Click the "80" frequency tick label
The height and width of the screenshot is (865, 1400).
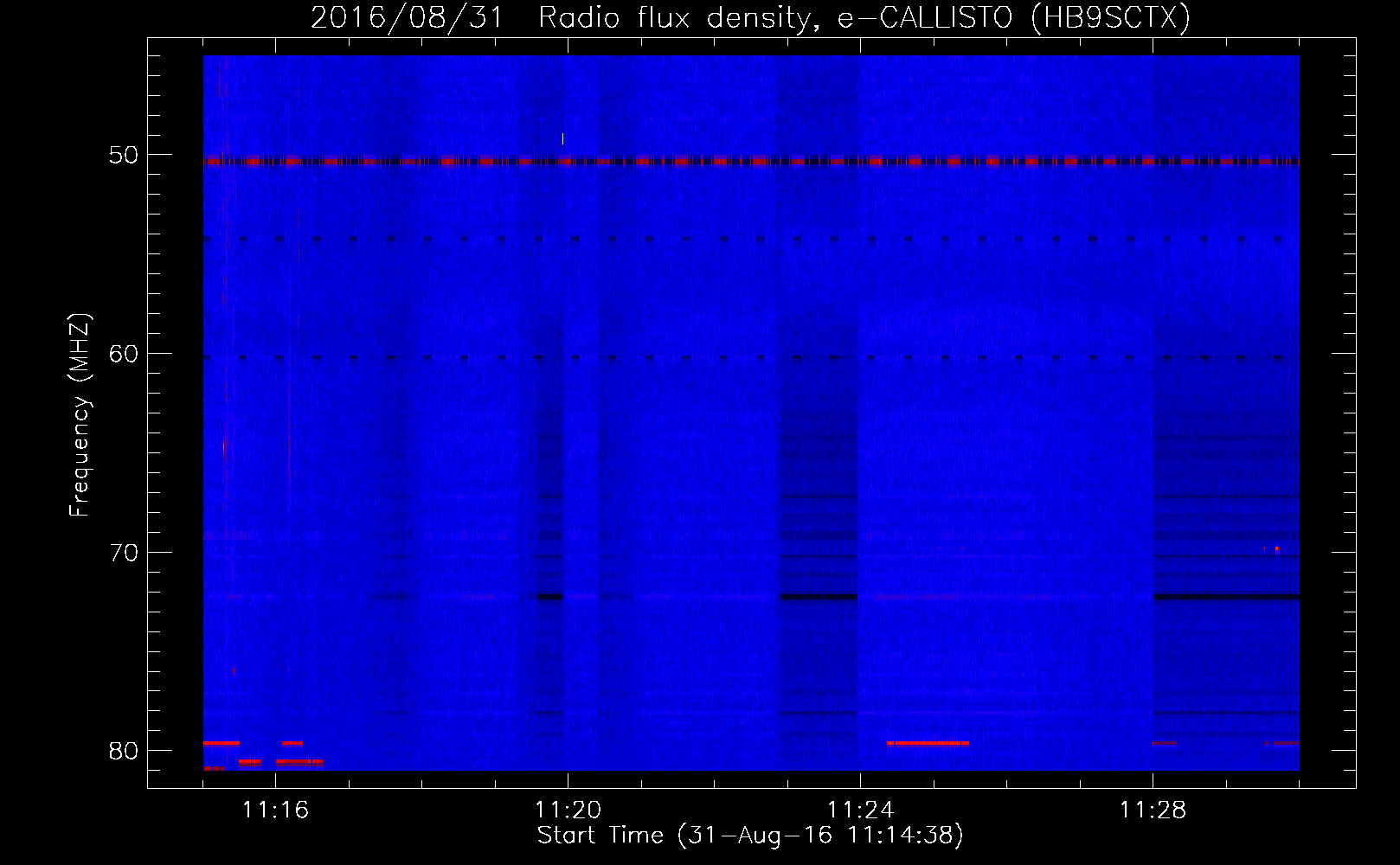[x=124, y=751]
